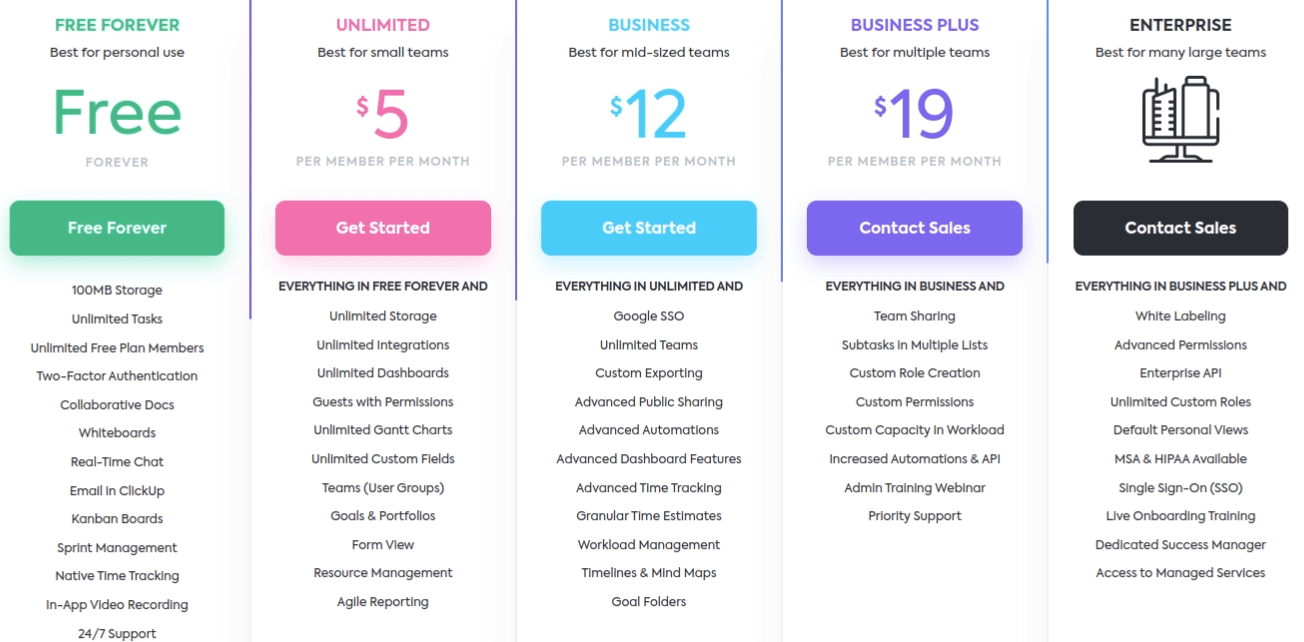Viewport: 1304px width, 642px height.
Task: Click the blue Business Get Started button
Action: pyautogui.click(x=649, y=228)
